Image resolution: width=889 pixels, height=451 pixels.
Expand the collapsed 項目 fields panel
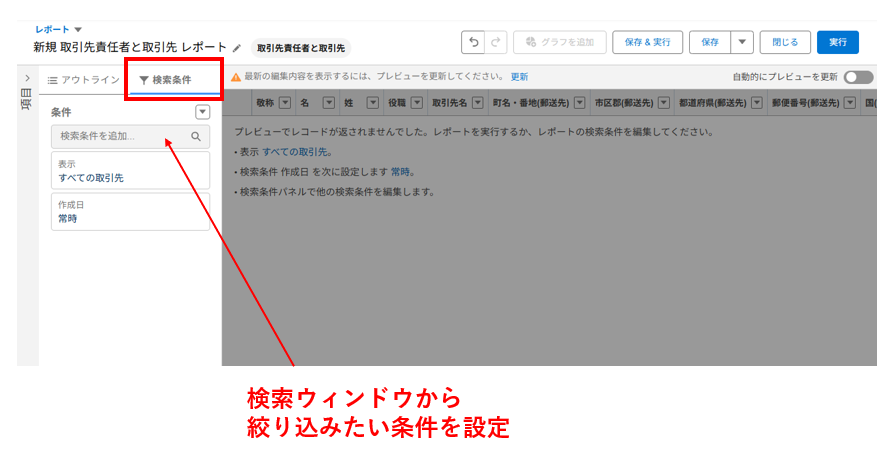tap(27, 78)
